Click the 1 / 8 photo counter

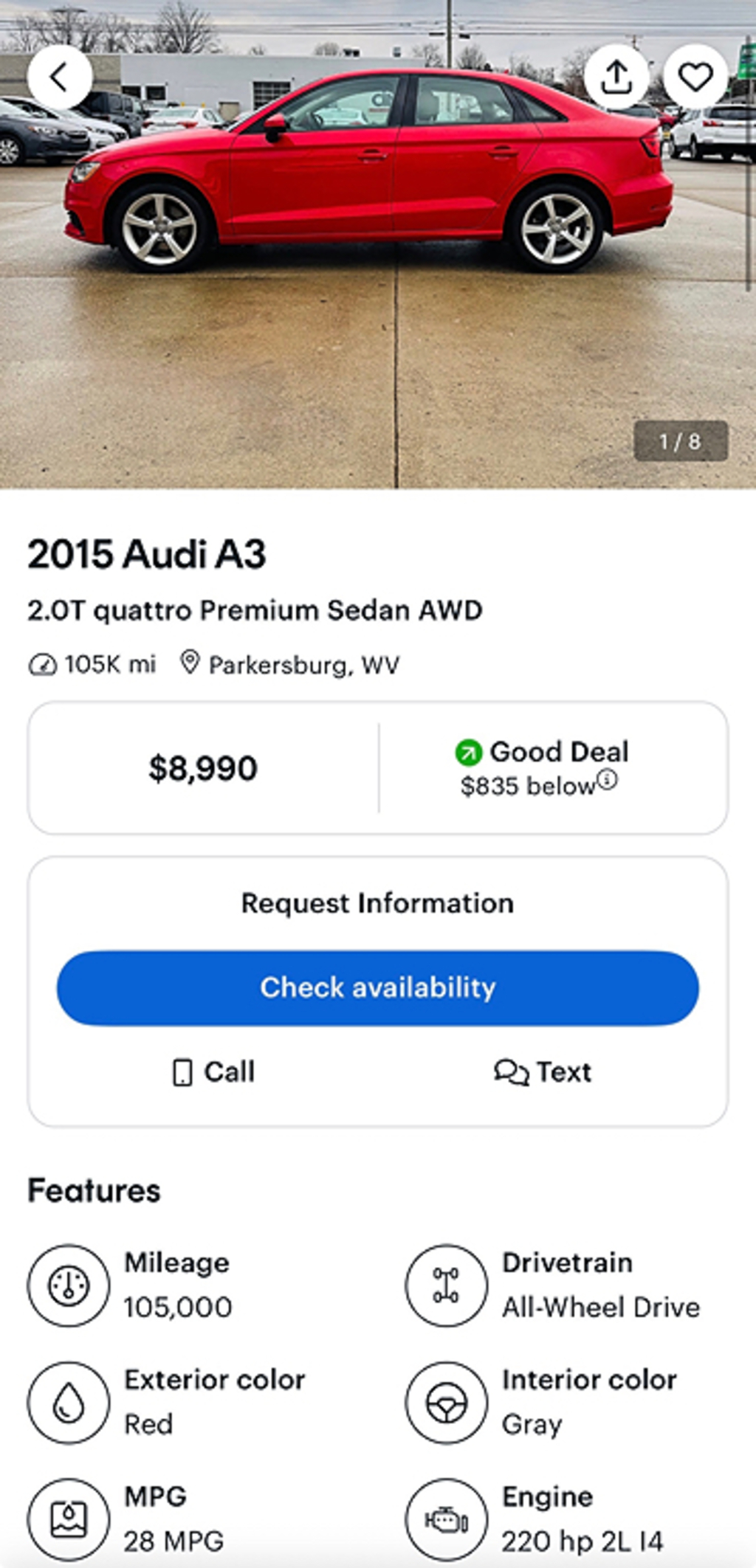tap(680, 441)
